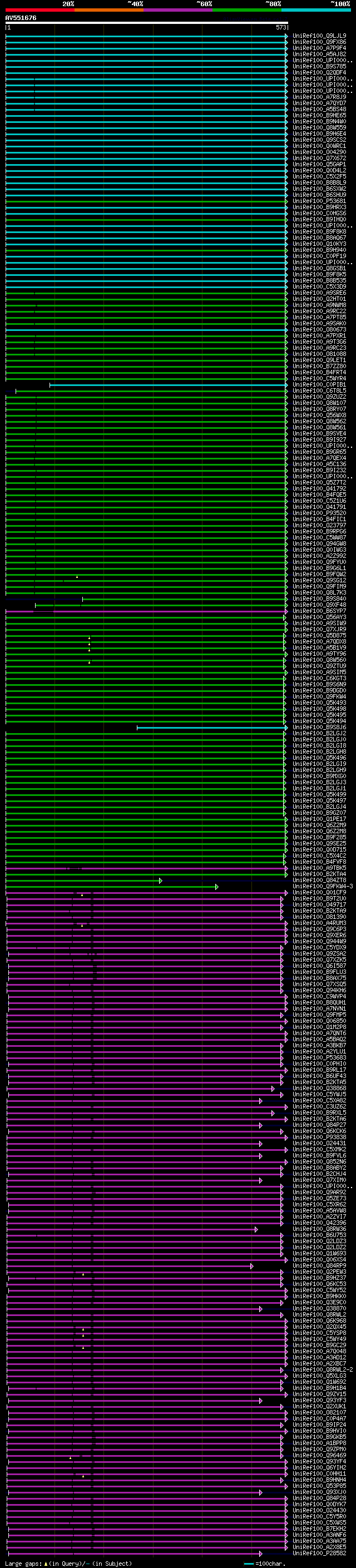Select hit label UniRef100_Q9FKW4-3
Screen dimensions: 356x1568
[x=323, y=886]
